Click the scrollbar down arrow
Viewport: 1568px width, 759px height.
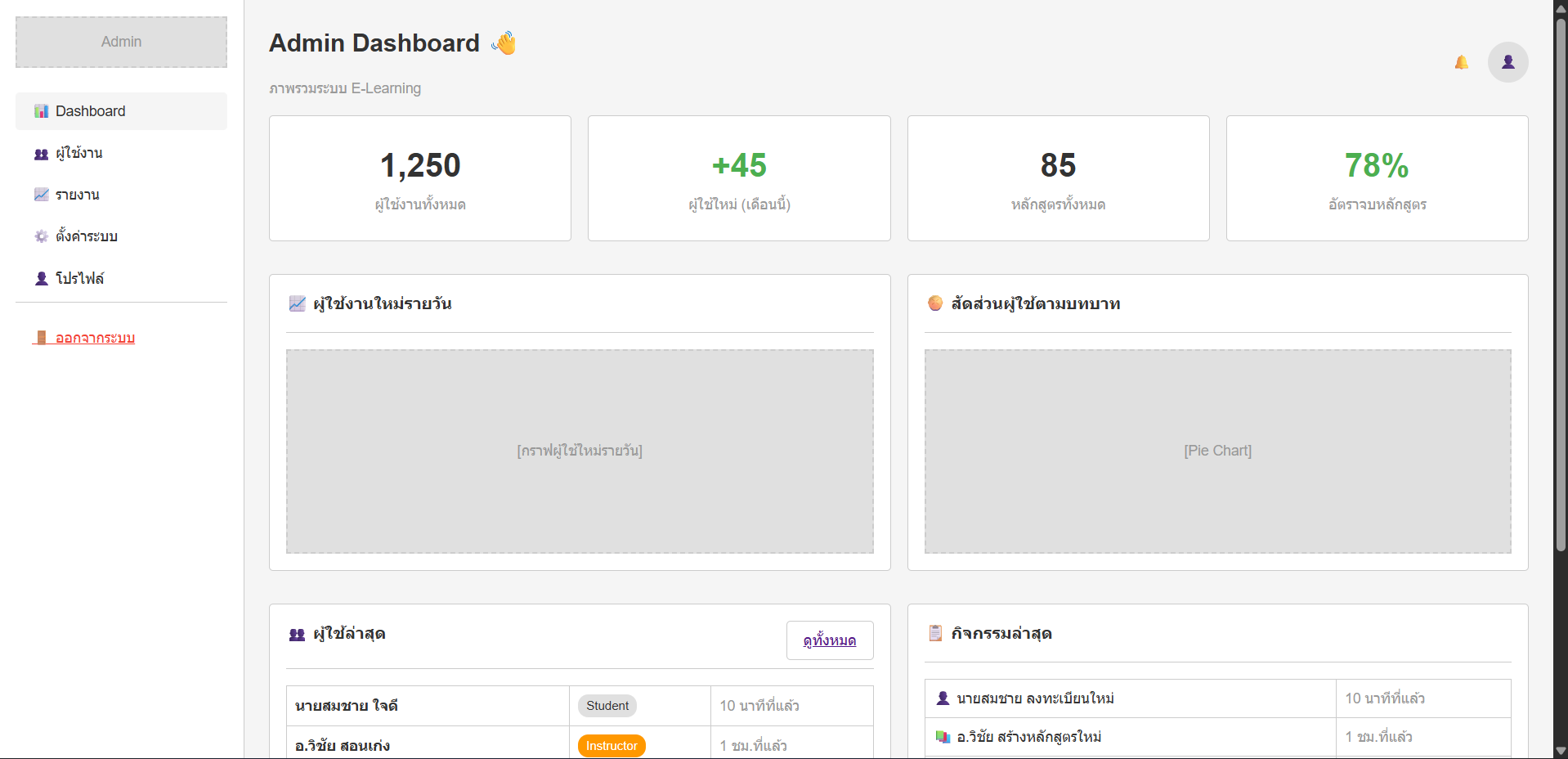pyautogui.click(x=1560, y=751)
